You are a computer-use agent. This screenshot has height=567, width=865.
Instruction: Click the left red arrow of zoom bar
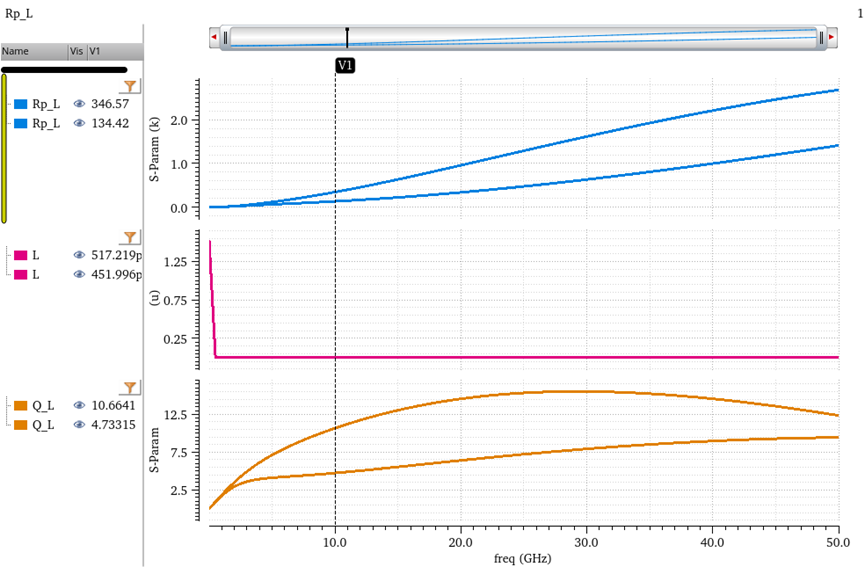(214, 38)
